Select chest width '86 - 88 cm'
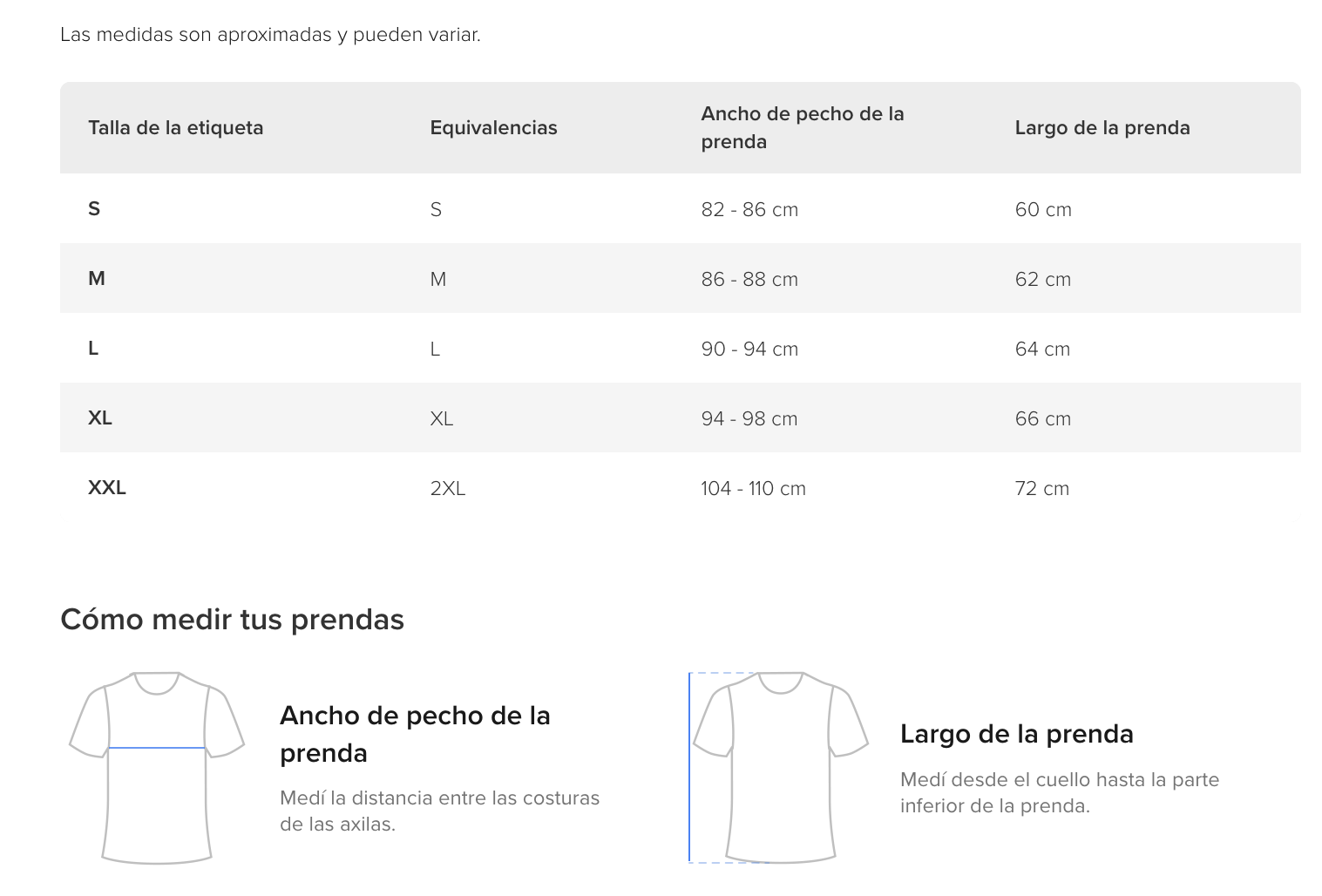This screenshot has width=1322, height=896. point(749,280)
